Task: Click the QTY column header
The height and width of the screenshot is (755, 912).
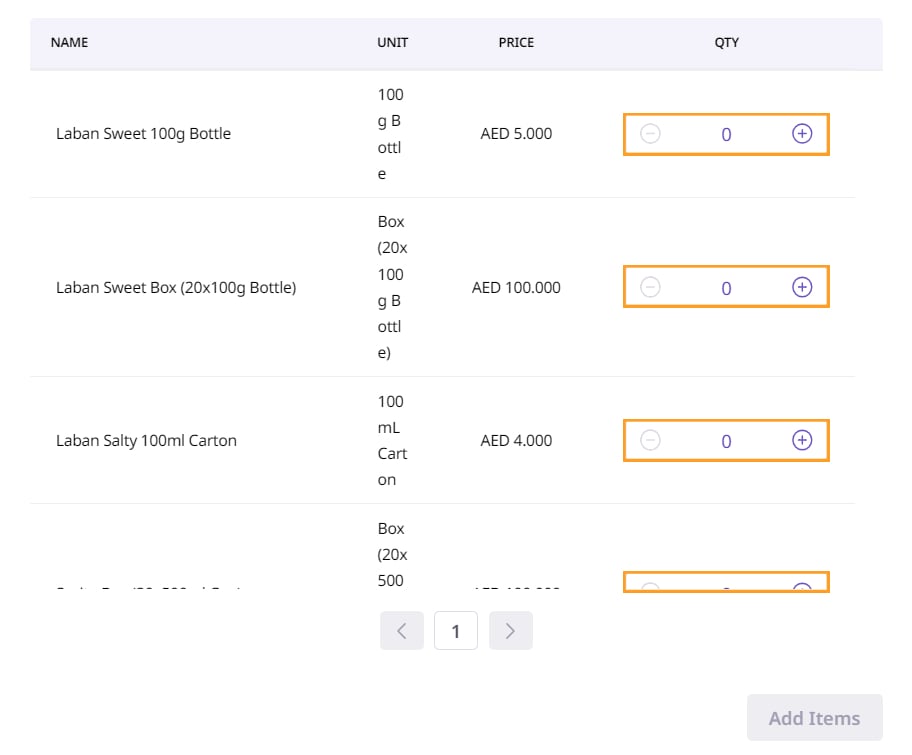Action: pos(726,43)
